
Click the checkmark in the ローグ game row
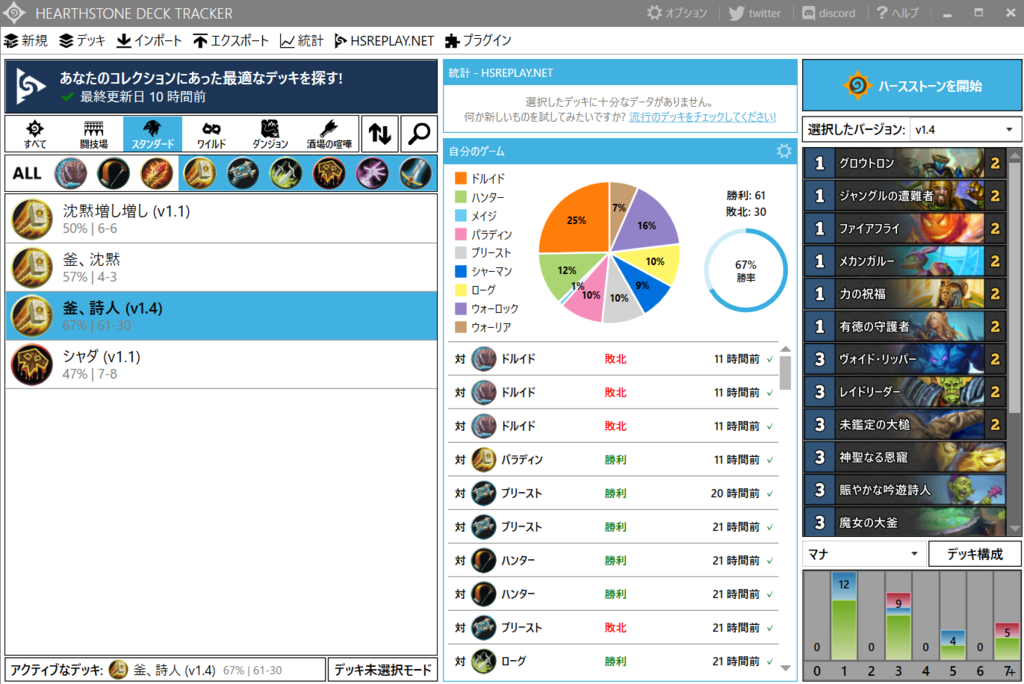tap(770, 662)
